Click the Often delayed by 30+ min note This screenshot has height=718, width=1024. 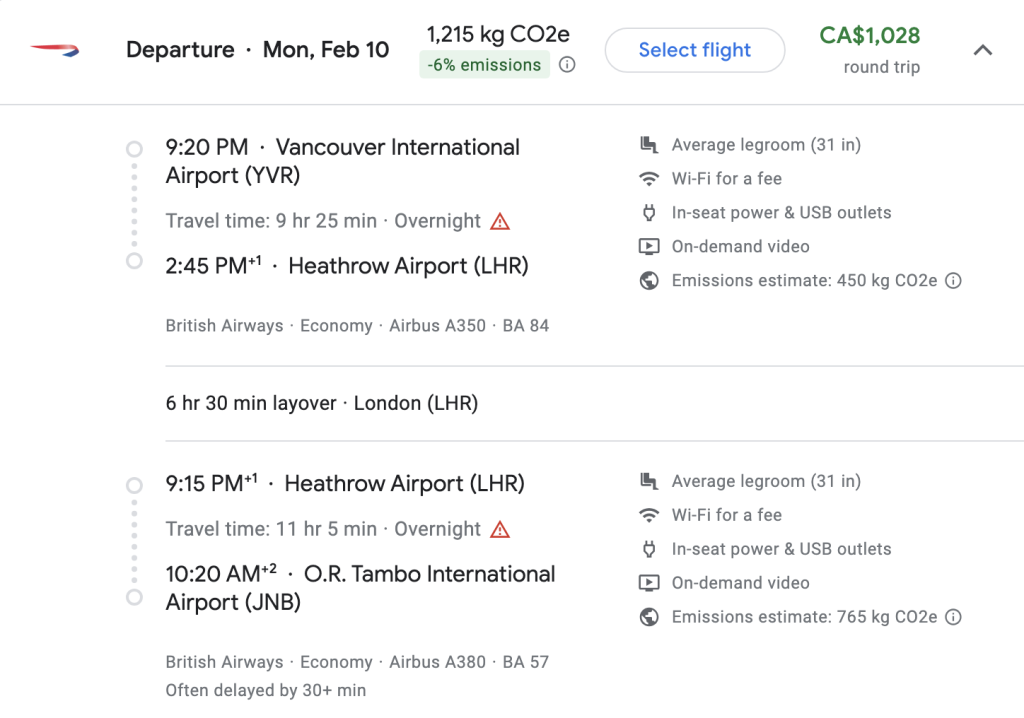(266, 690)
